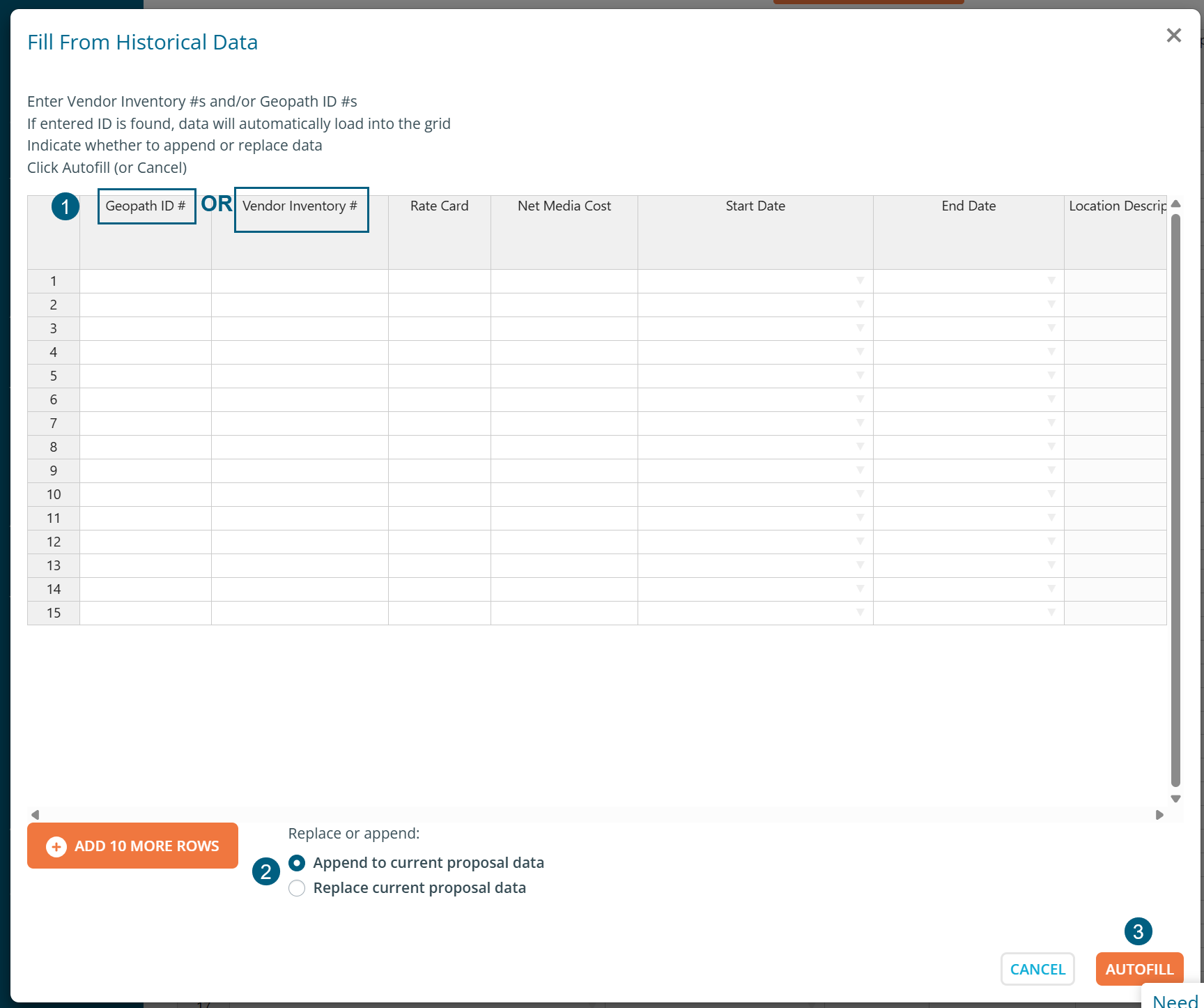This screenshot has width=1204, height=1008.
Task: Open End Date dropdown in row 3
Action: [x=1051, y=328]
